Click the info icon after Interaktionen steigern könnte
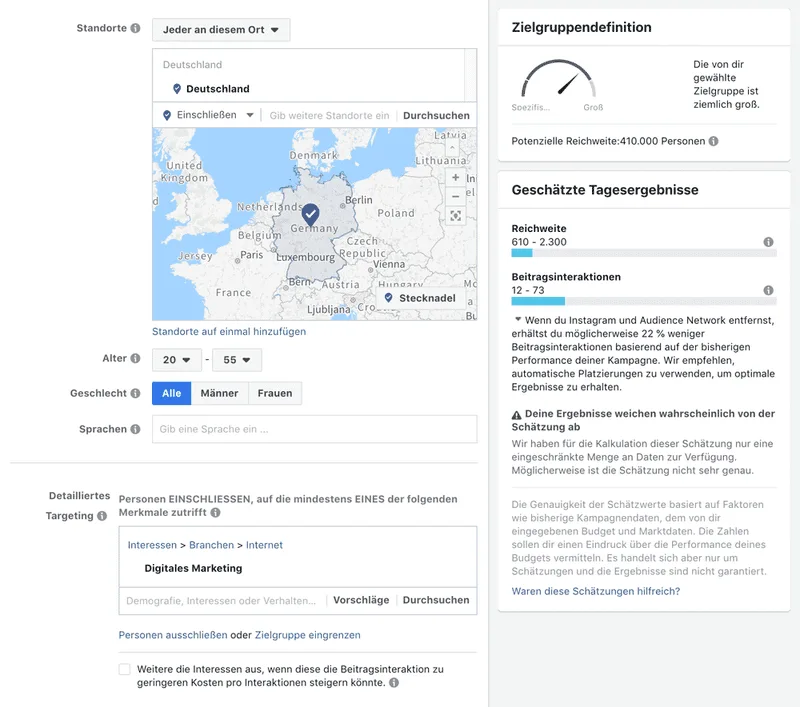Image resolution: width=800 pixels, height=707 pixels. [394, 683]
